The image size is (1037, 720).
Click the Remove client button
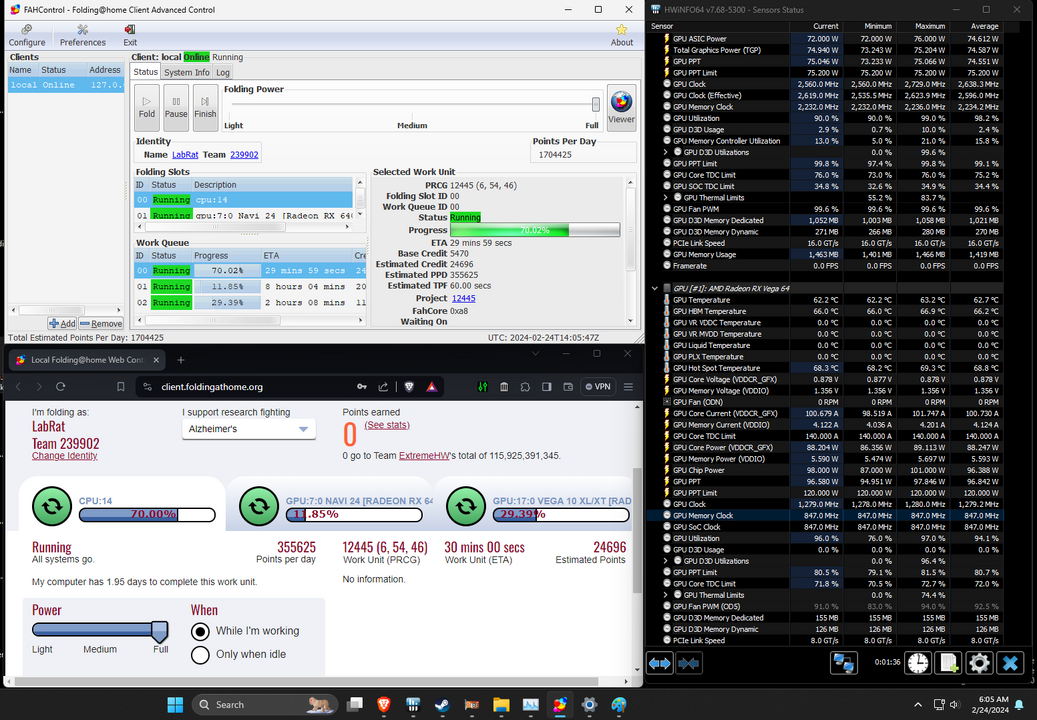tap(101, 324)
